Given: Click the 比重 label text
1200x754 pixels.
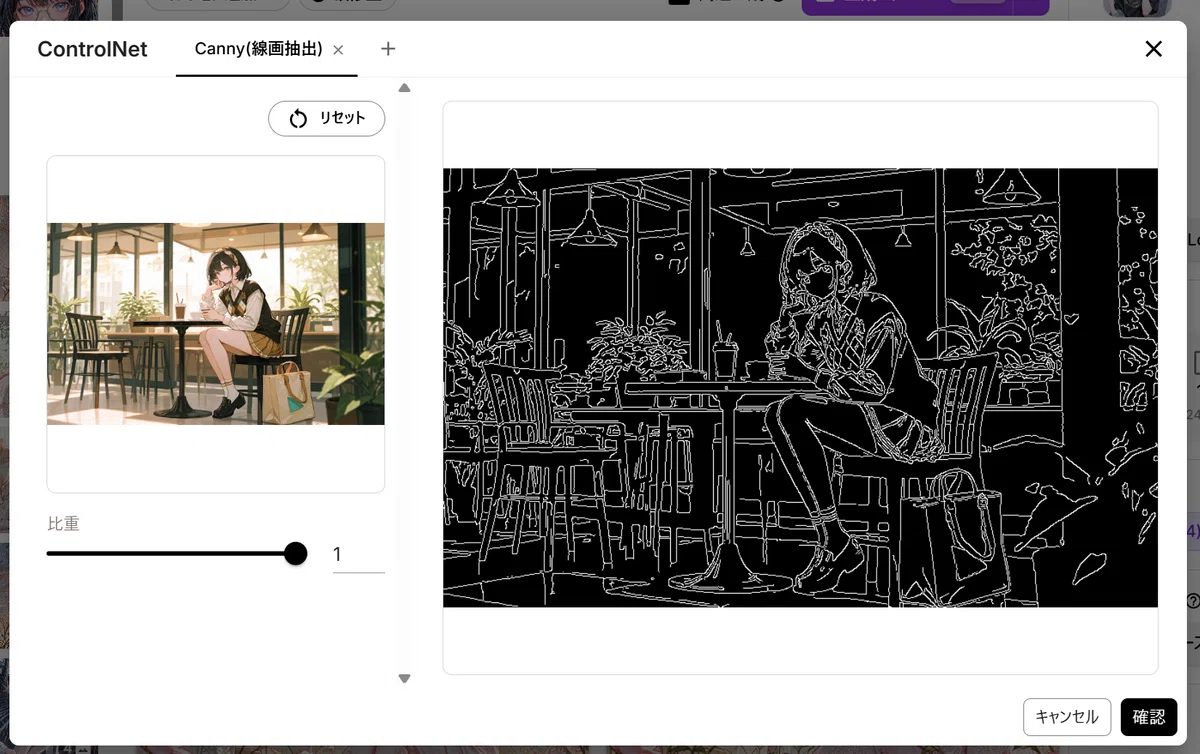Looking at the screenshot, I should tap(63, 523).
